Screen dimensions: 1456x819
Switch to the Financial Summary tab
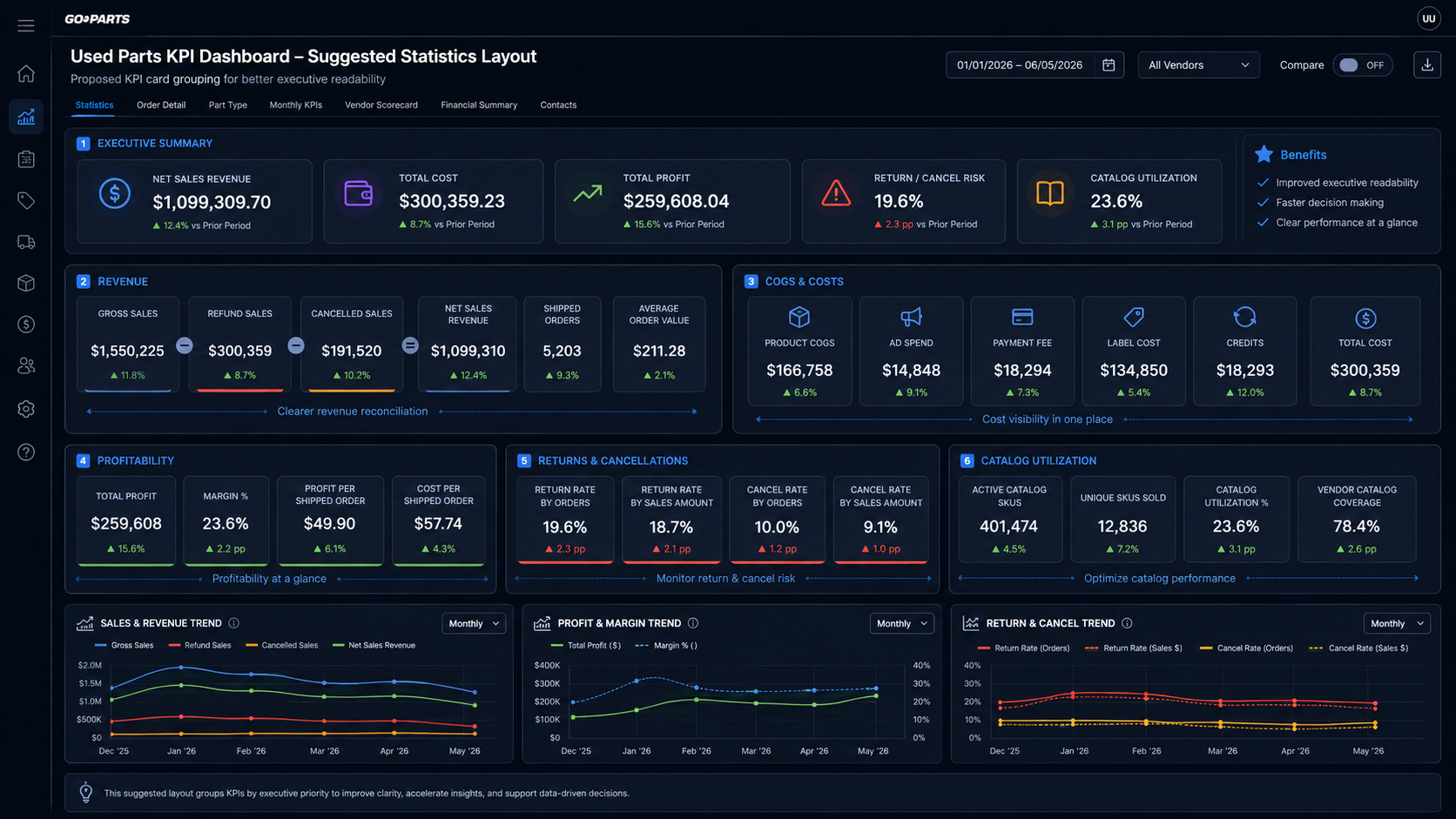(x=479, y=105)
